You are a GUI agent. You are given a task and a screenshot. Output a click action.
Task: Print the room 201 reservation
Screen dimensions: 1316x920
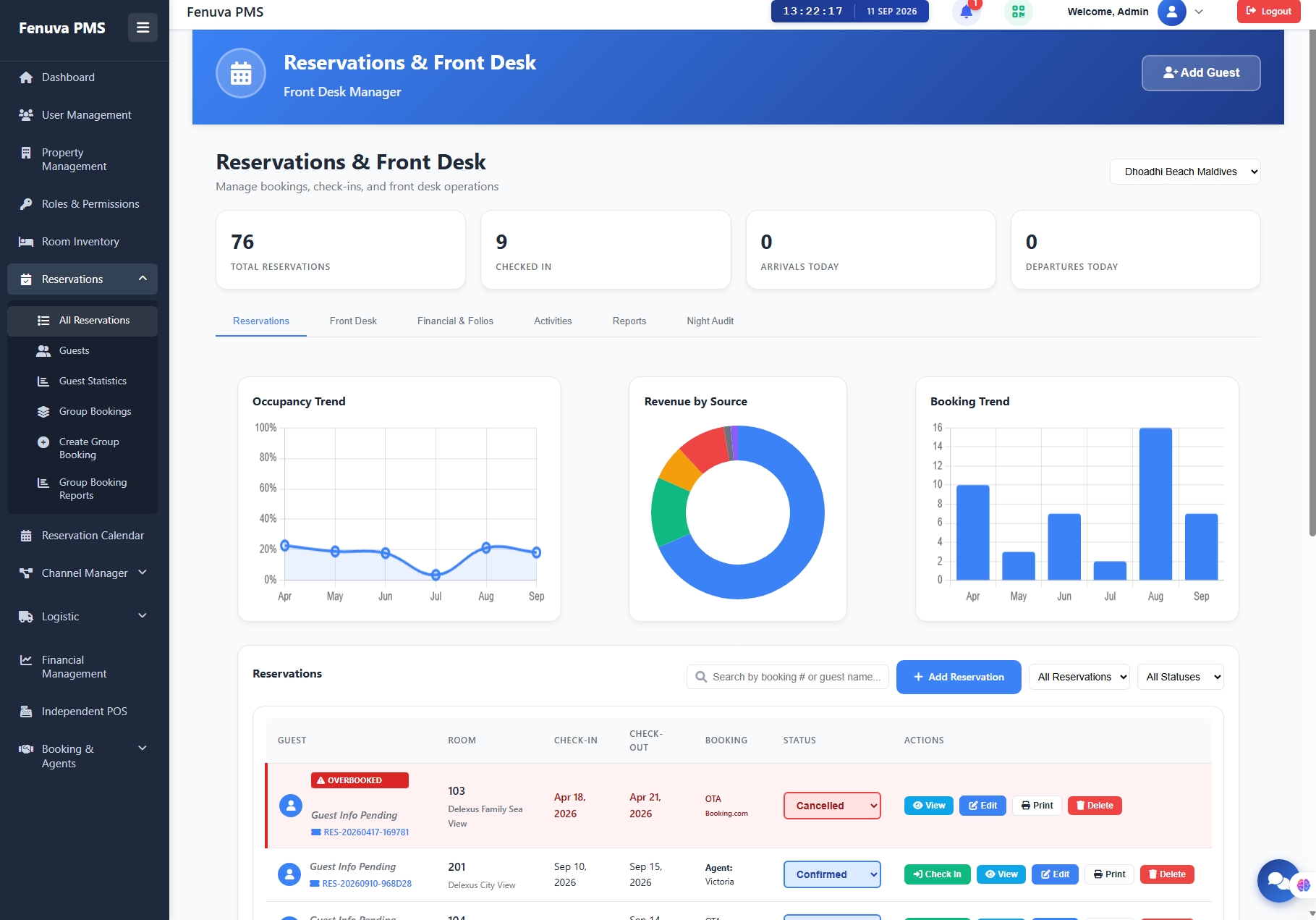point(1109,874)
